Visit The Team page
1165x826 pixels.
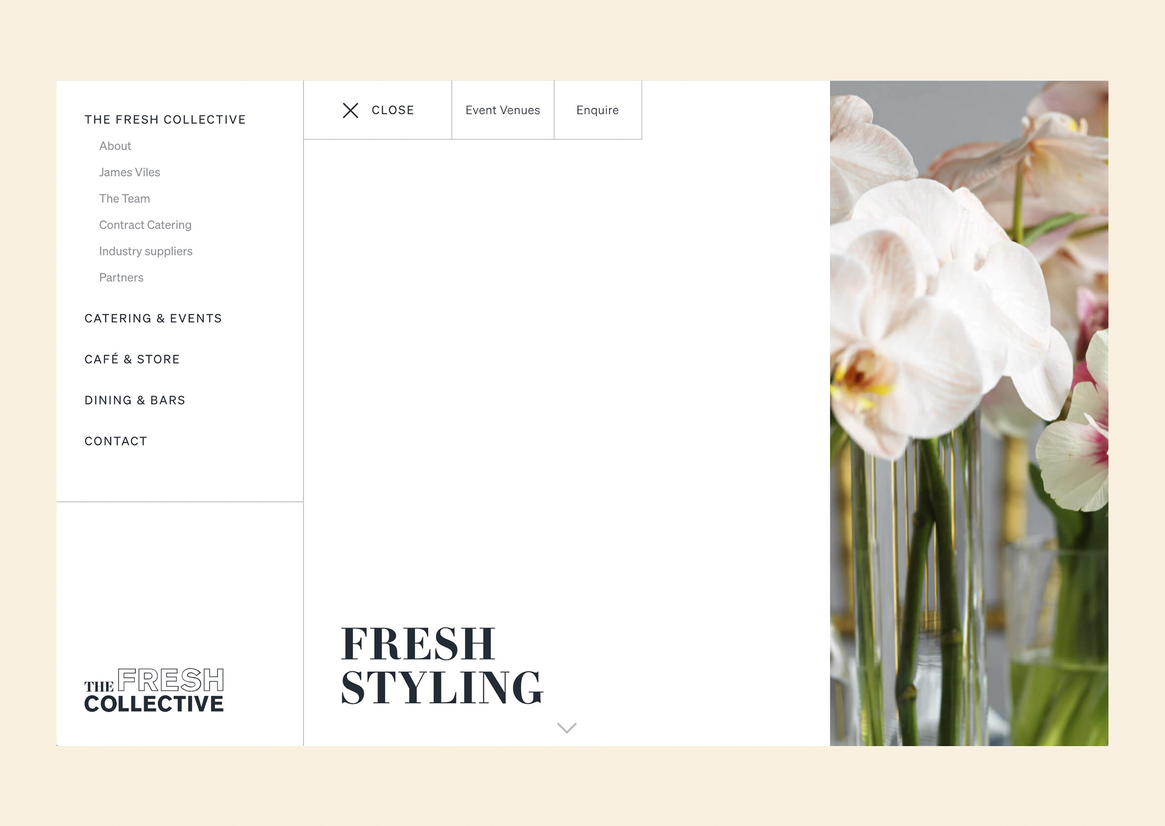(x=125, y=198)
